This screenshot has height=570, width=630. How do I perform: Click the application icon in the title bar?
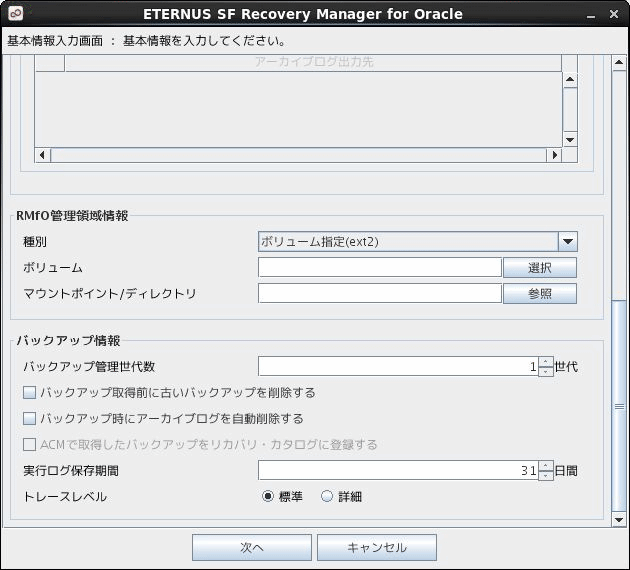15,13
